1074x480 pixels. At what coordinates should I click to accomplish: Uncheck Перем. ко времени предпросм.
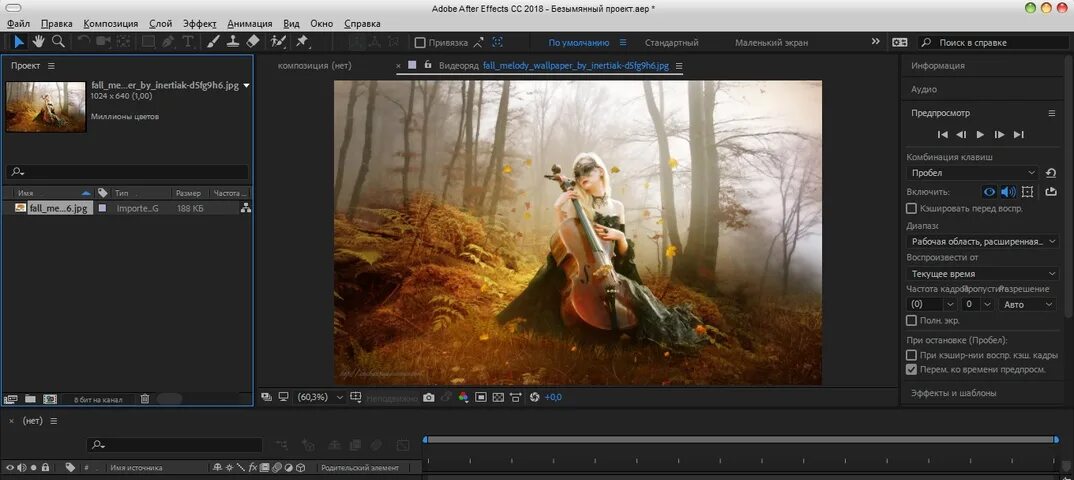[911, 369]
